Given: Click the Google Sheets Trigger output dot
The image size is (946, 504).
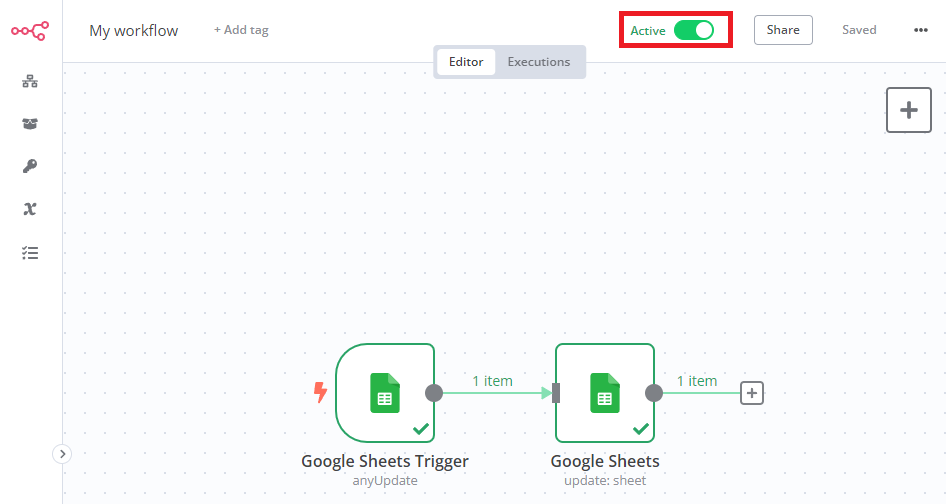Looking at the screenshot, I should (x=434, y=393).
